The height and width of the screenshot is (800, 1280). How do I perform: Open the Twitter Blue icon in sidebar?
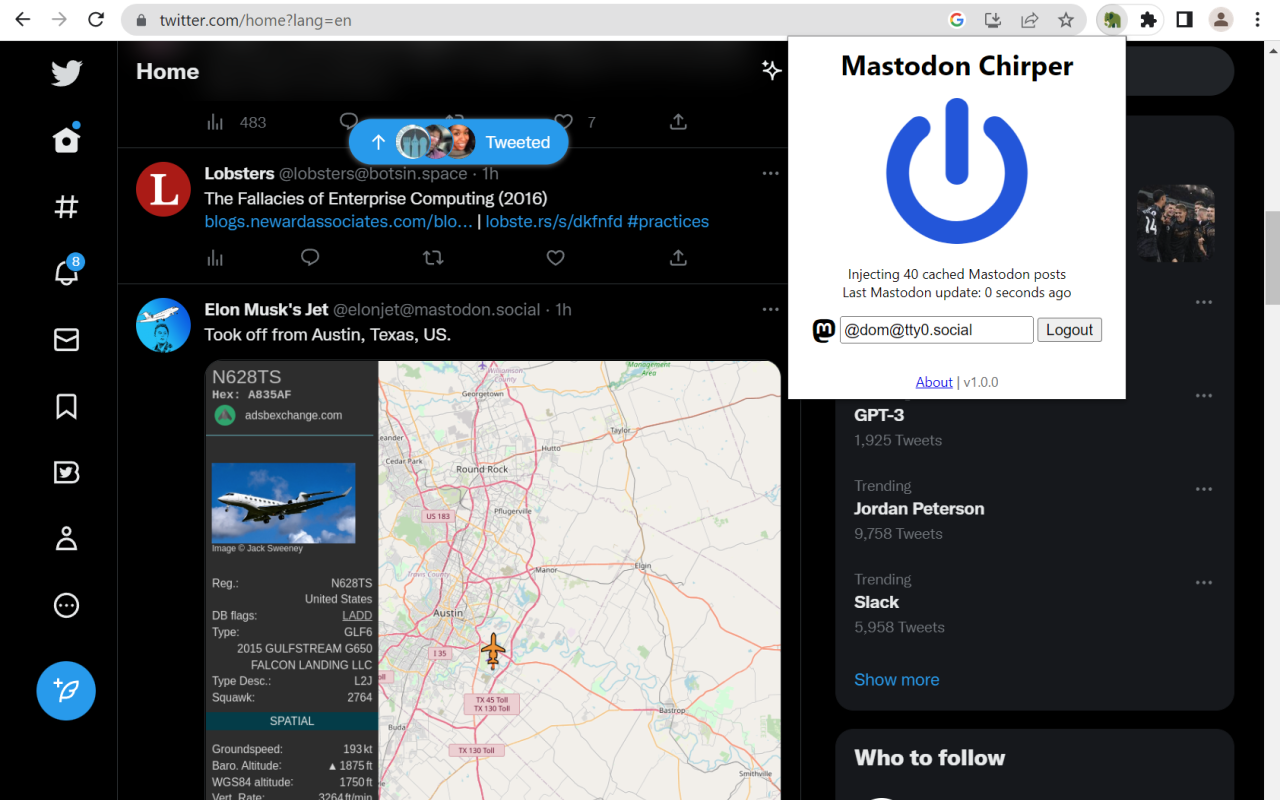66,472
